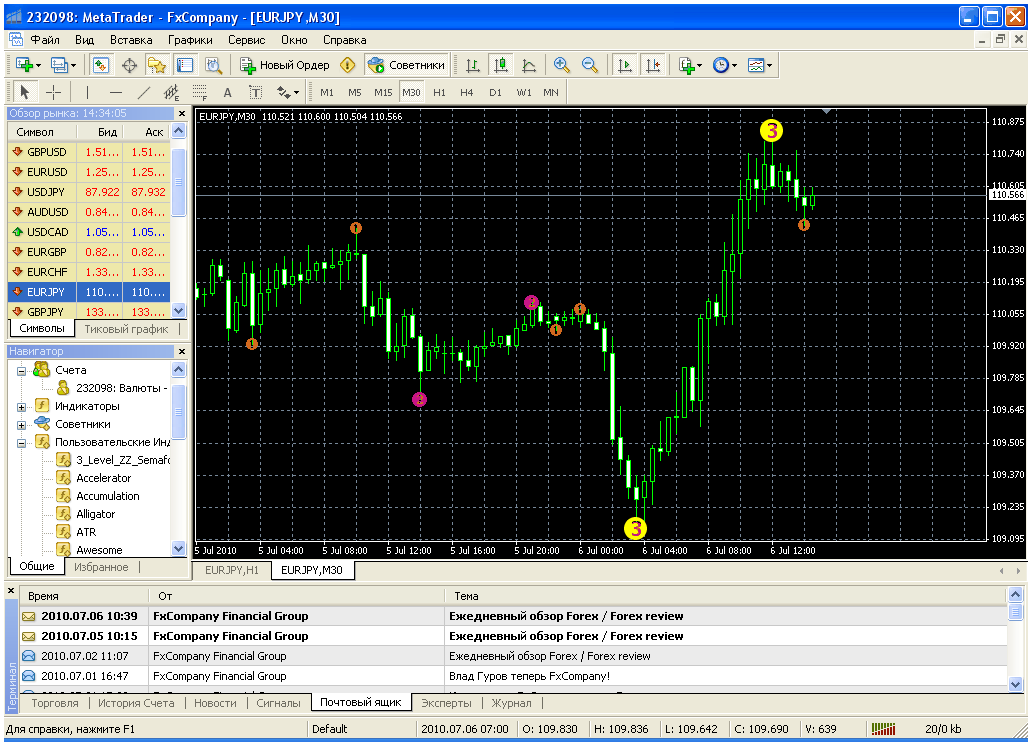Zoom out the chart with minus magnifier
1032x742 pixels.
(590, 65)
